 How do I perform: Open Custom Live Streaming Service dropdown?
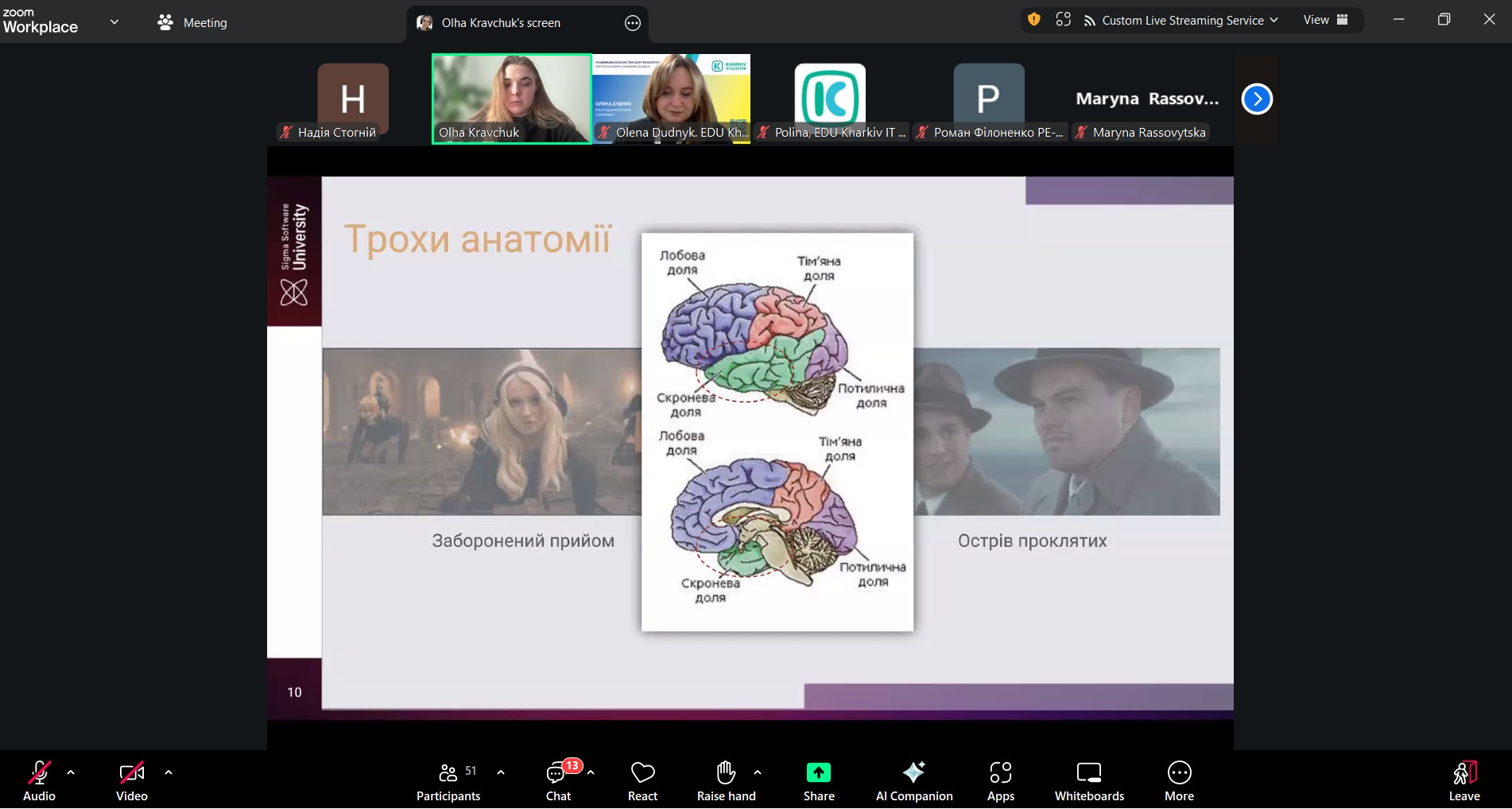coord(1181,21)
